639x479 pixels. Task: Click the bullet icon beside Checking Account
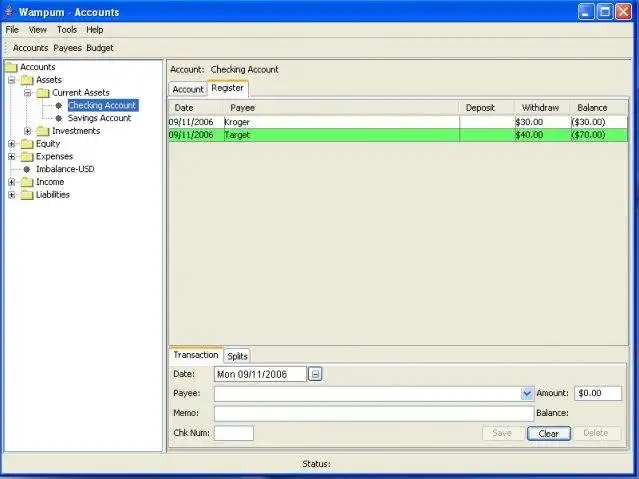point(59,106)
